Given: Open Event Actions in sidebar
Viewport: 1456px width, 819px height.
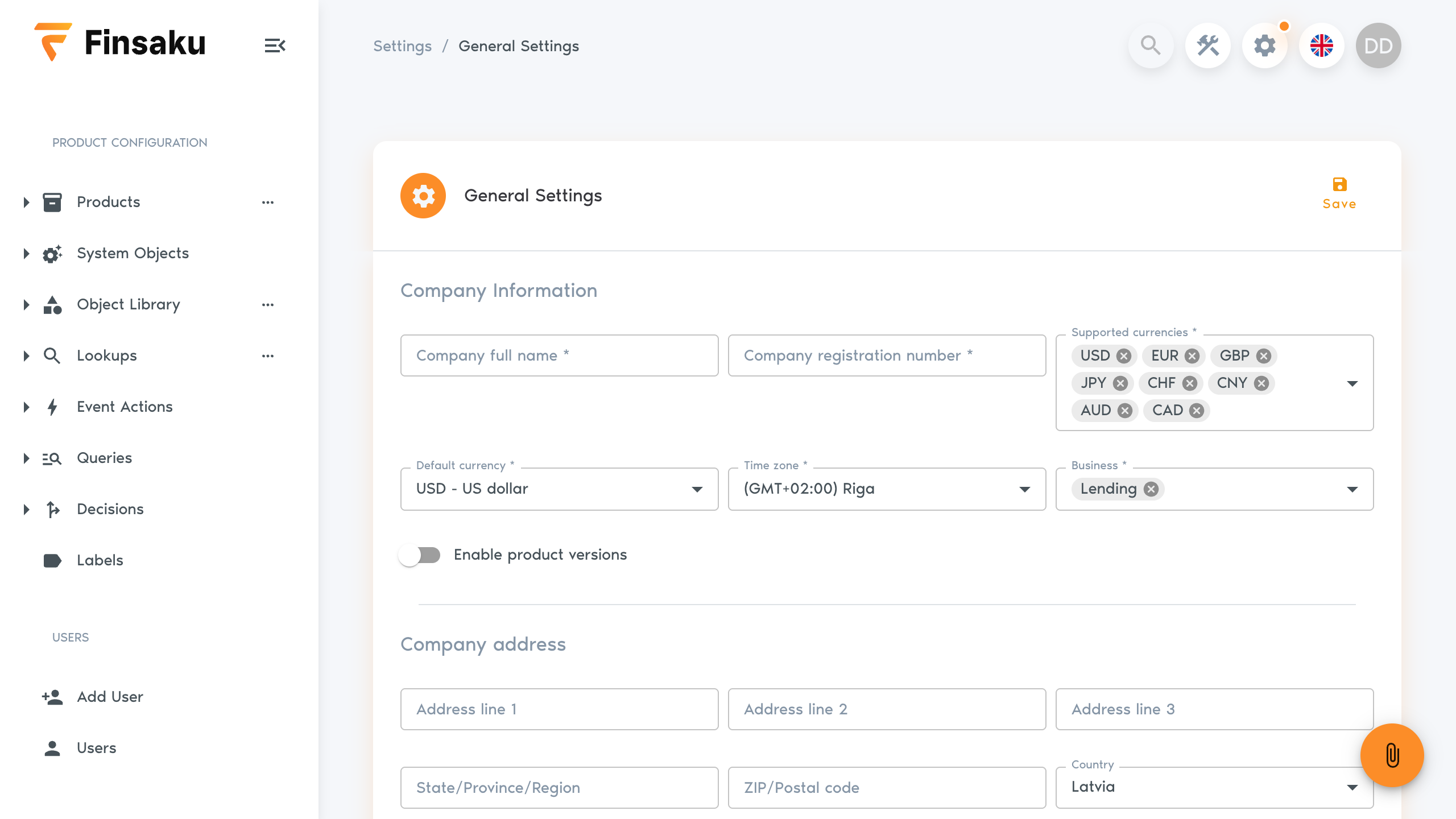Looking at the screenshot, I should click(x=125, y=407).
